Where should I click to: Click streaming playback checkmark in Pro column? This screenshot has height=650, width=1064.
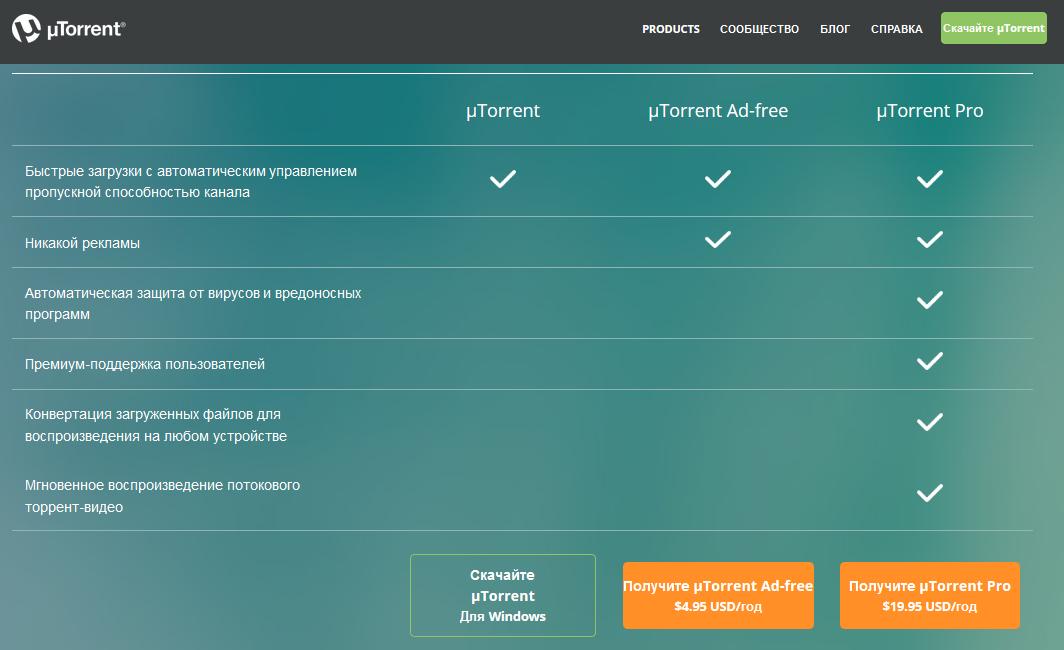pos(930,492)
